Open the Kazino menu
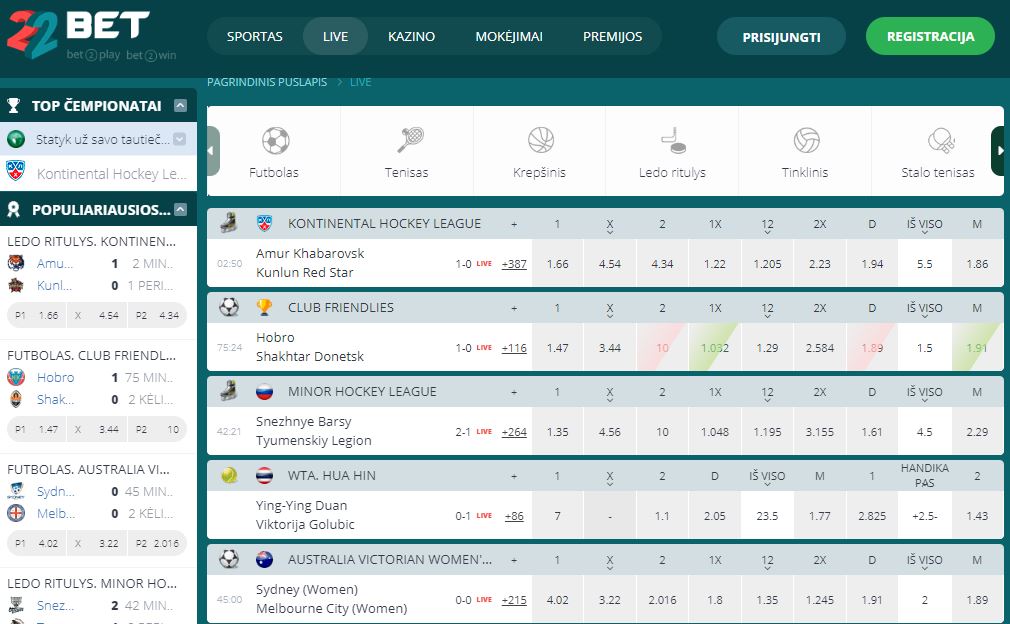This screenshot has width=1010, height=624. [411, 36]
